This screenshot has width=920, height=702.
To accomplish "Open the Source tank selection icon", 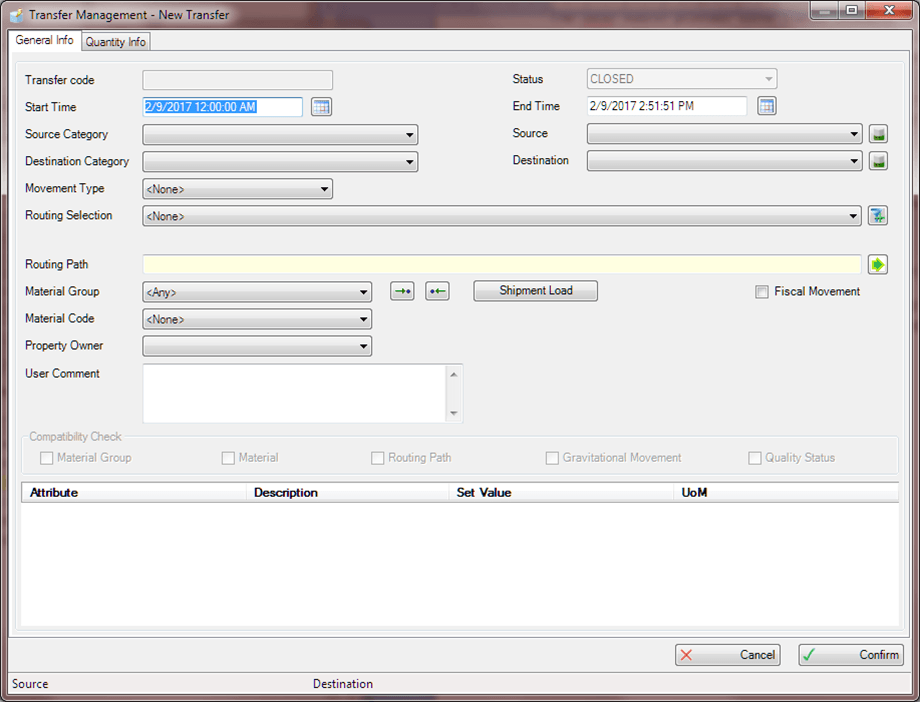I will tap(878, 133).
